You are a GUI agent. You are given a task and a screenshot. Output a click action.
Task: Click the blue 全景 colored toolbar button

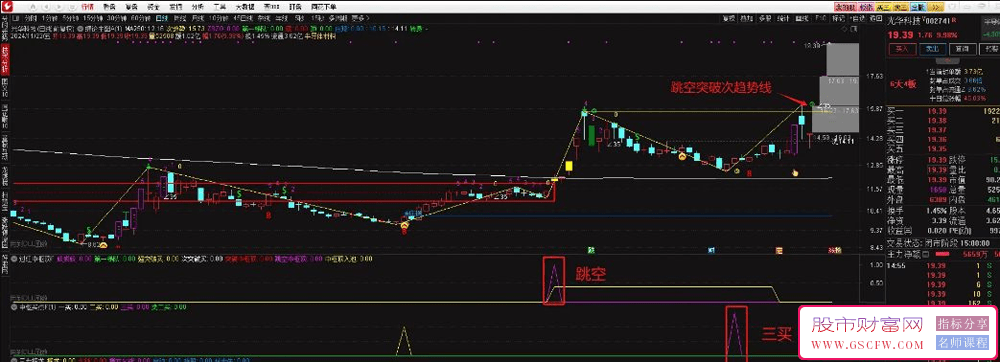918,7
